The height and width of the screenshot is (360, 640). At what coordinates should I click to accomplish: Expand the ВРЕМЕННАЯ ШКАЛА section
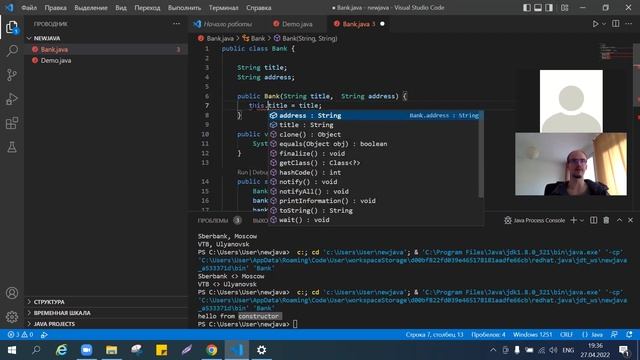pos(106,313)
